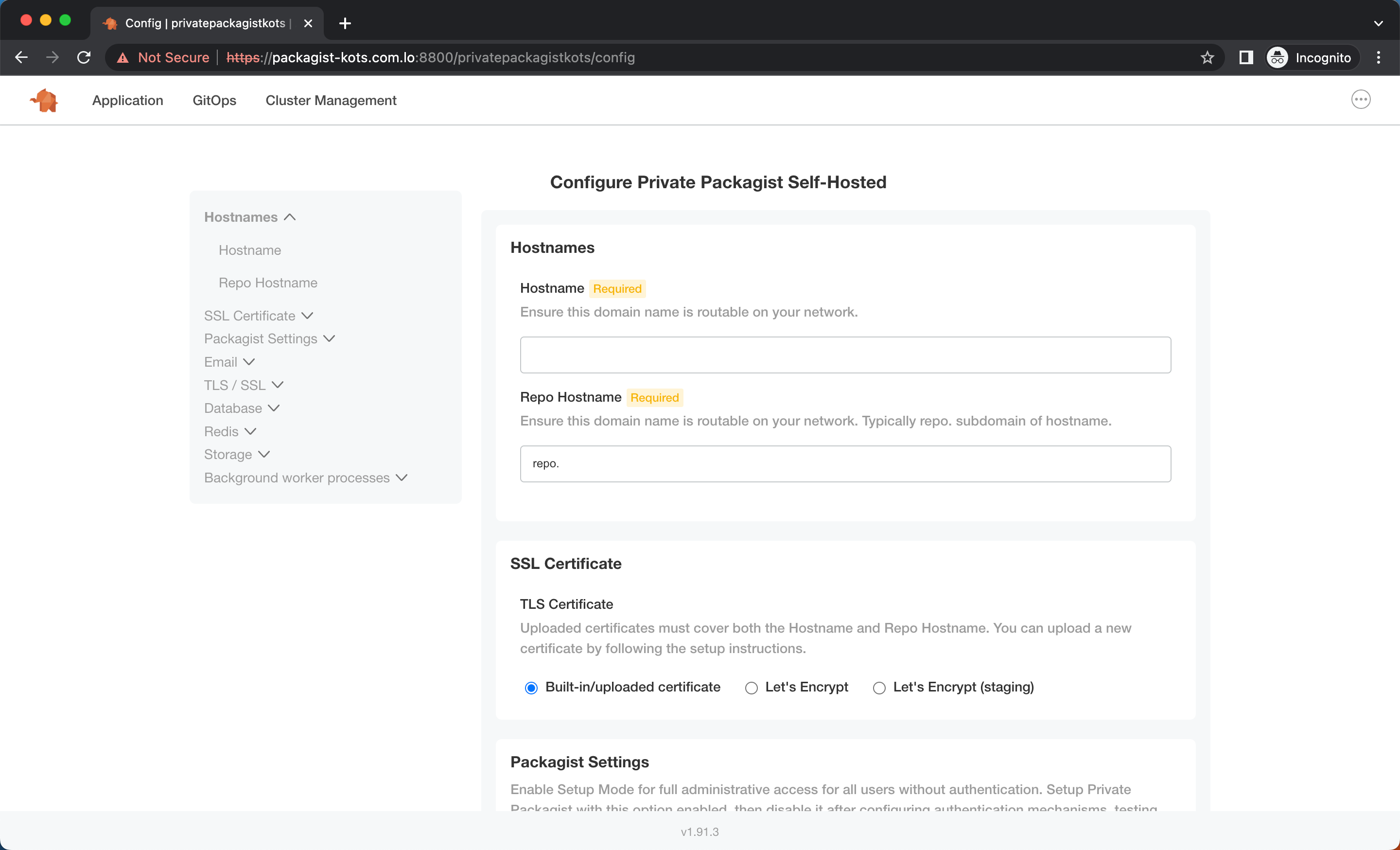Click the forward navigation arrow
This screenshot has height=850, width=1400.
[x=52, y=57]
